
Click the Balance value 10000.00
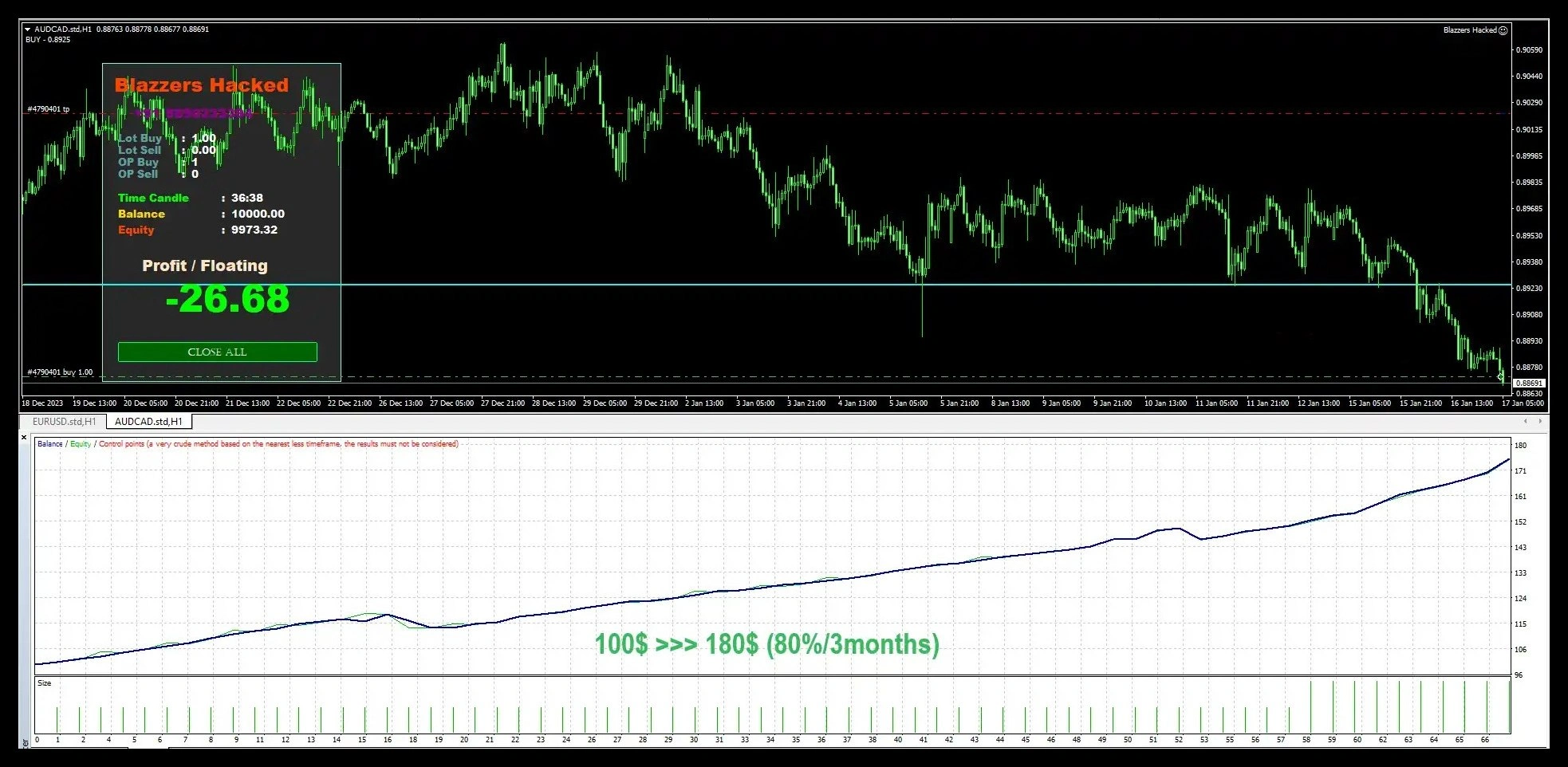click(258, 214)
